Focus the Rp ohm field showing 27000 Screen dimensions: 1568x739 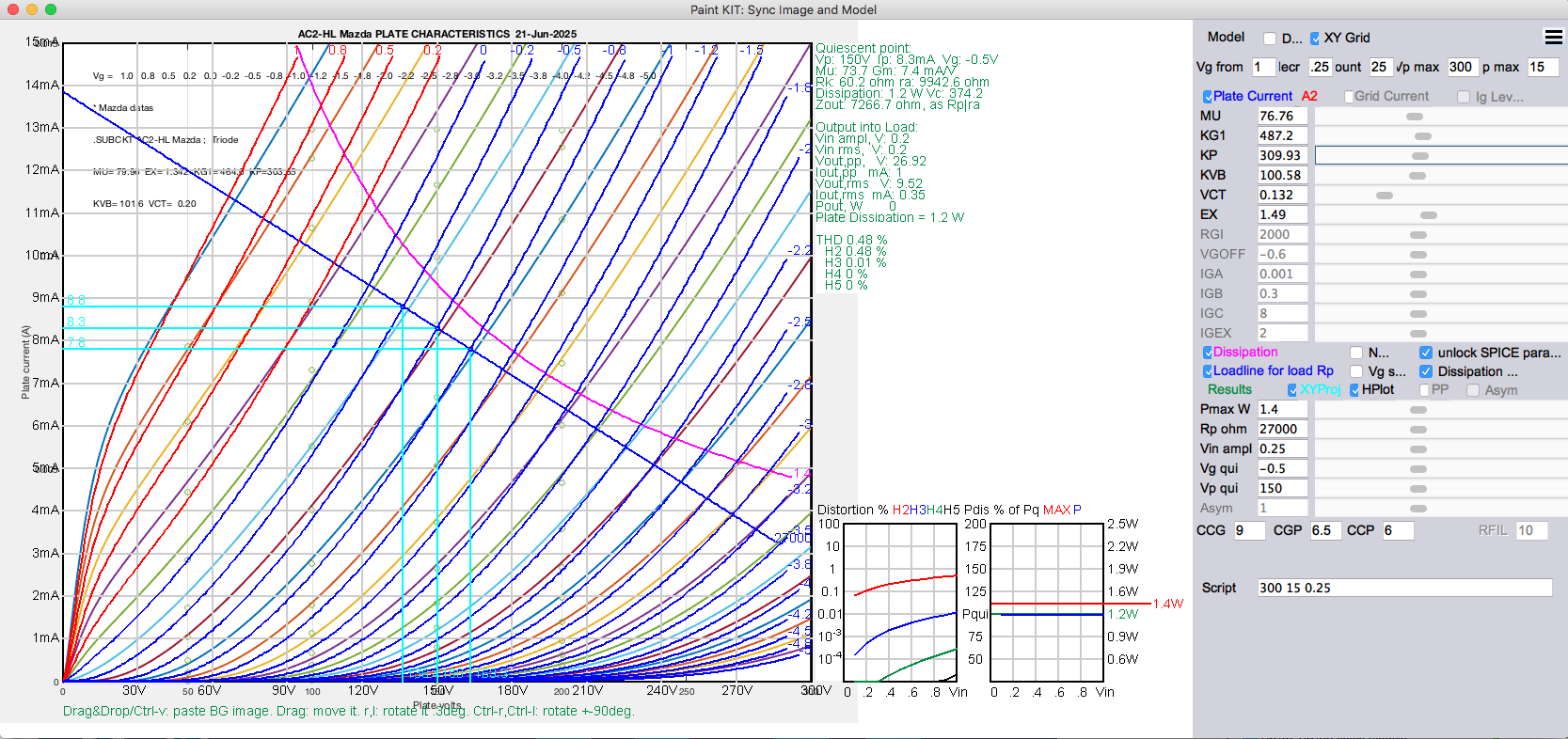[x=1282, y=430]
